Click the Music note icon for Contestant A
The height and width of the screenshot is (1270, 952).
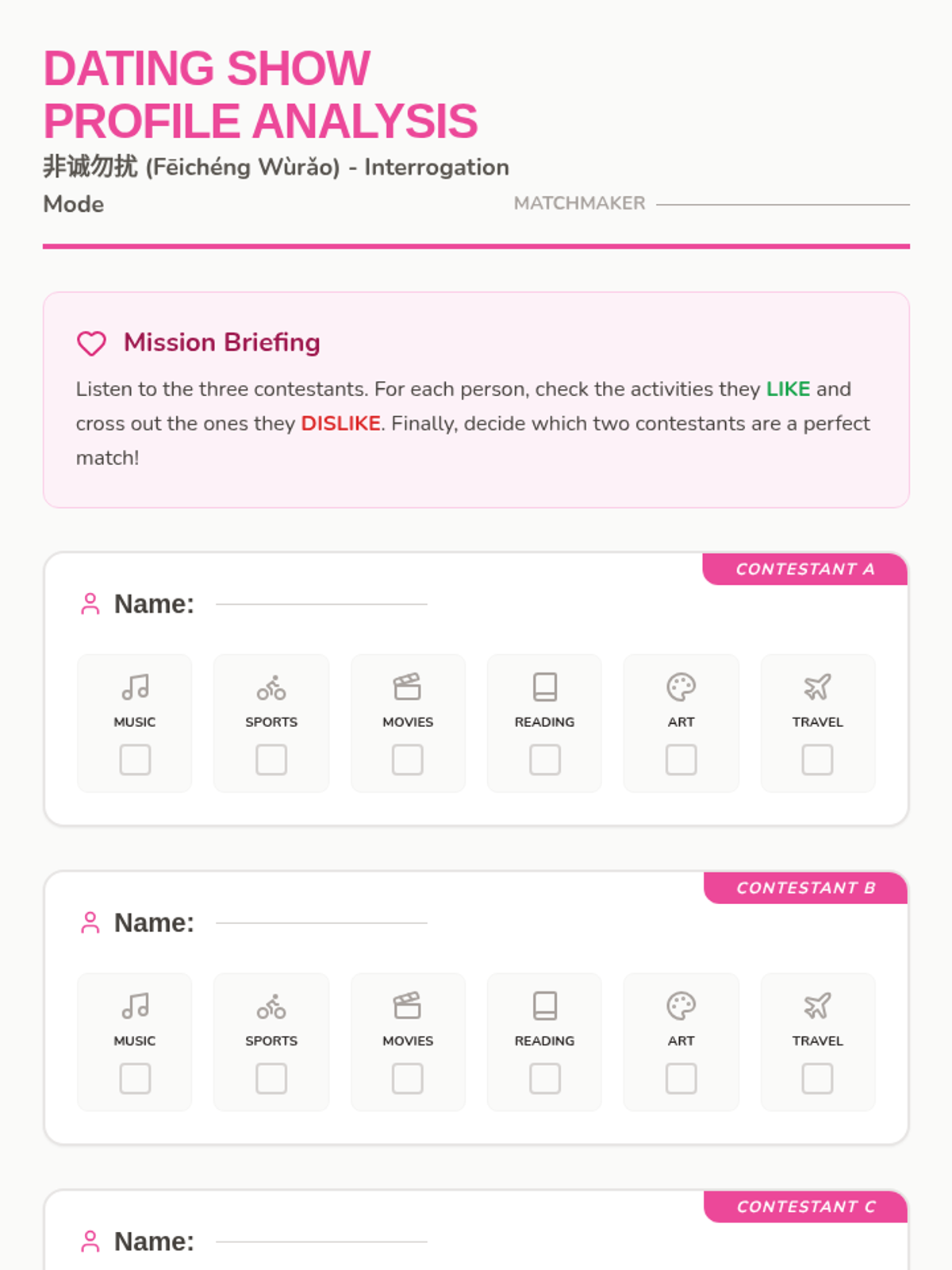click(135, 687)
